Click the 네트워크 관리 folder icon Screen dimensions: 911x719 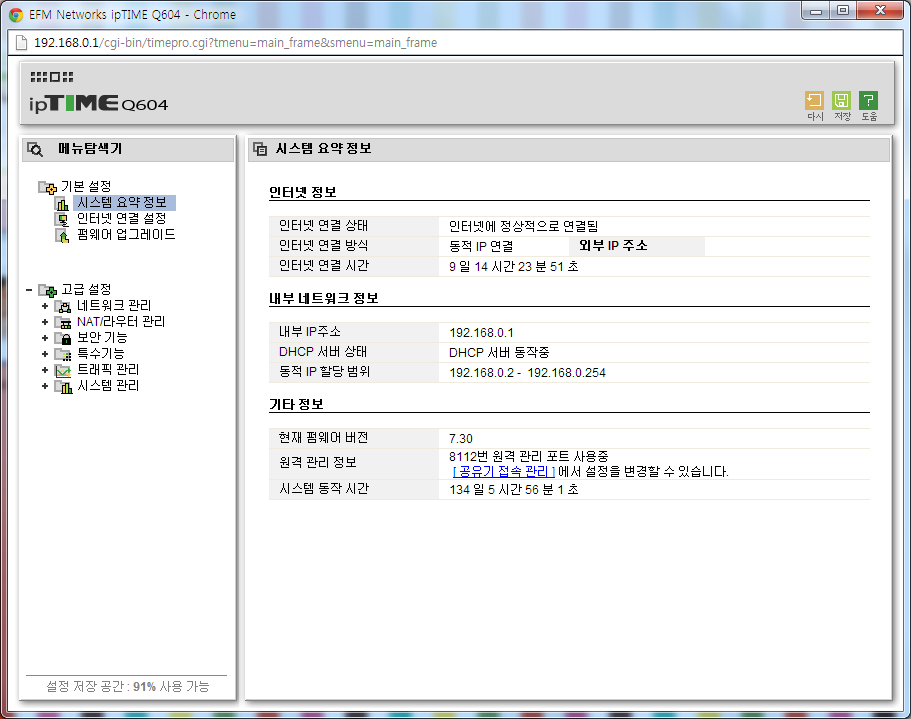[x=63, y=306]
